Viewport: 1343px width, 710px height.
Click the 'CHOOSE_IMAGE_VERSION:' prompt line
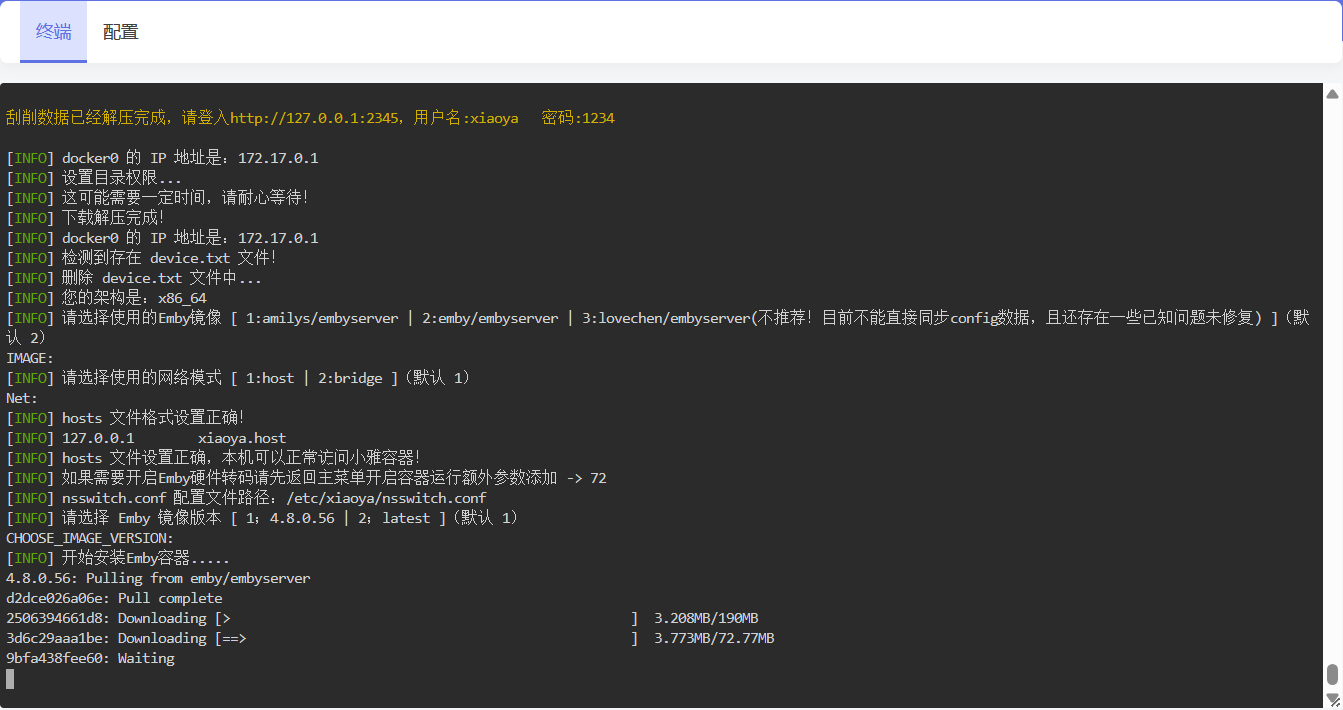pos(90,538)
